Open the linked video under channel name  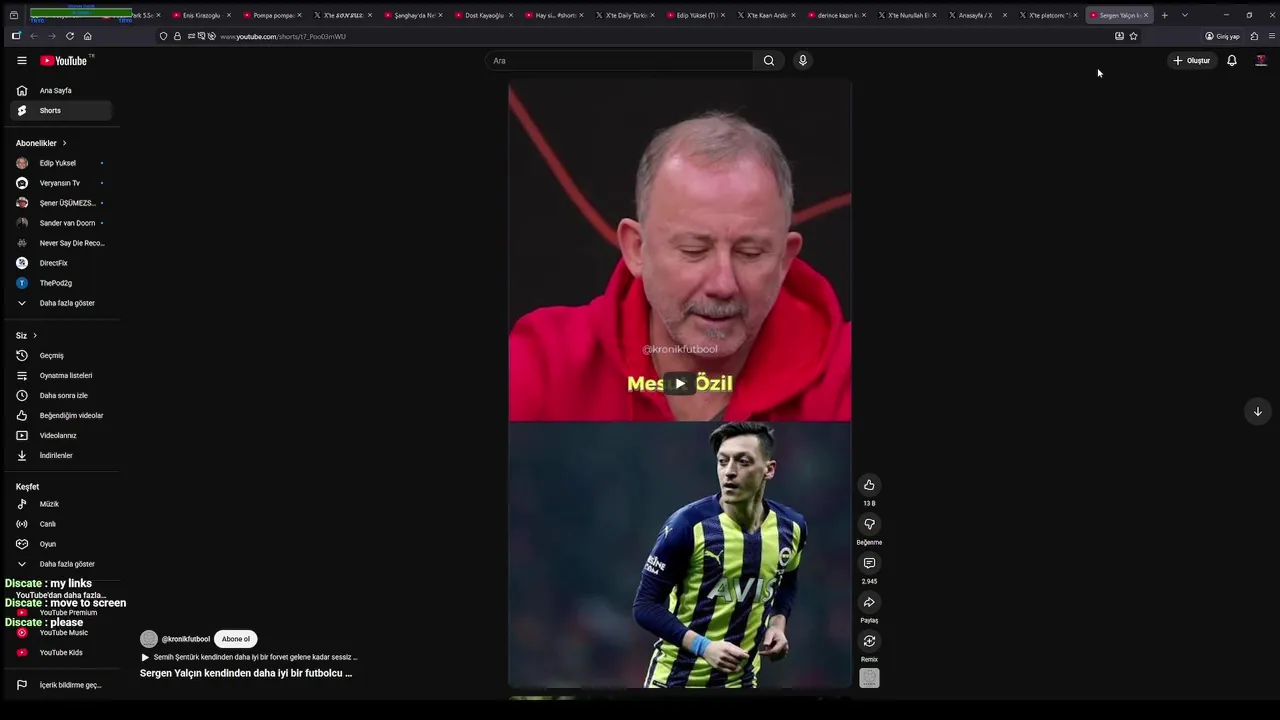tap(250, 657)
